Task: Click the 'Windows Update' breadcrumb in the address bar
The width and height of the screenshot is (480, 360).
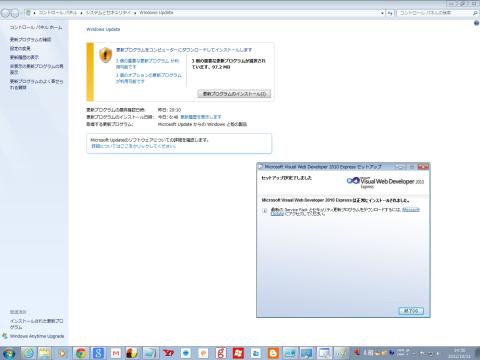Action: pyautogui.click(x=156, y=12)
